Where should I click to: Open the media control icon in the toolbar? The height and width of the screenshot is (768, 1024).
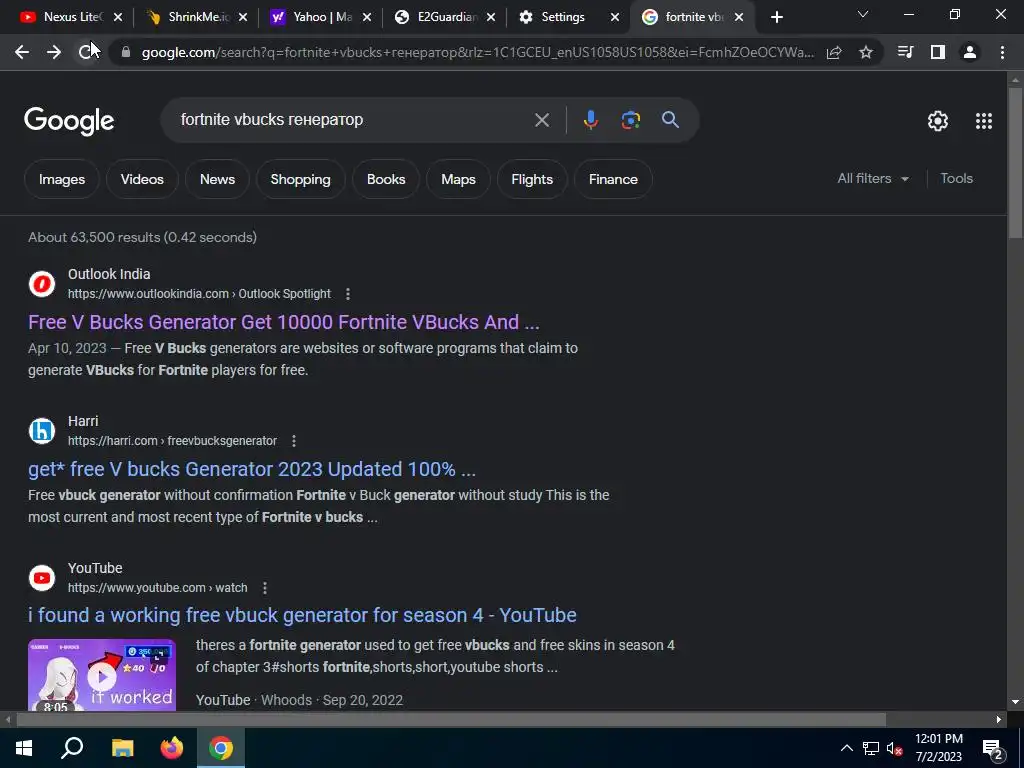[905, 52]
